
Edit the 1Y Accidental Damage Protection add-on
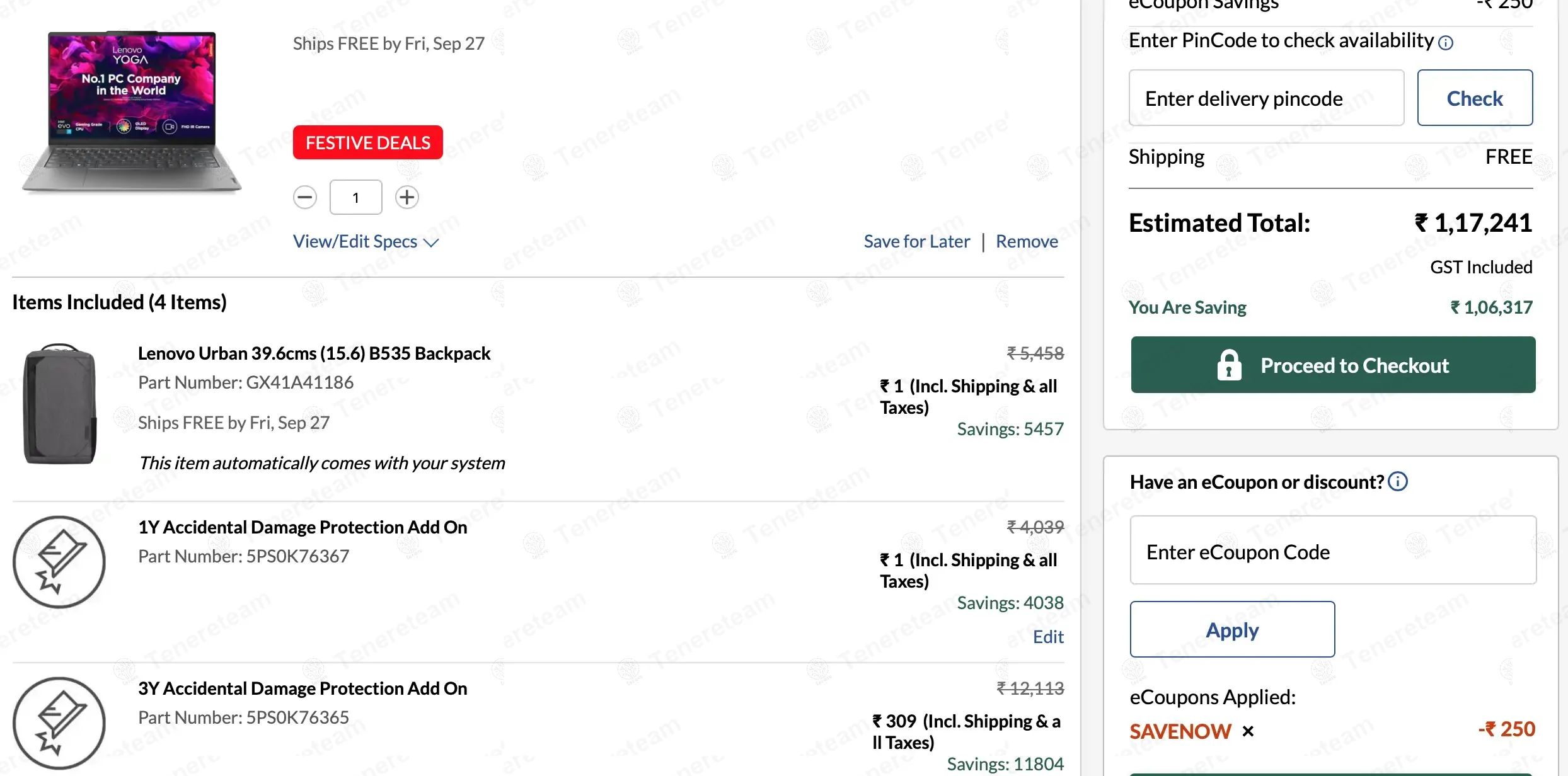click(x=1048, y=637)
